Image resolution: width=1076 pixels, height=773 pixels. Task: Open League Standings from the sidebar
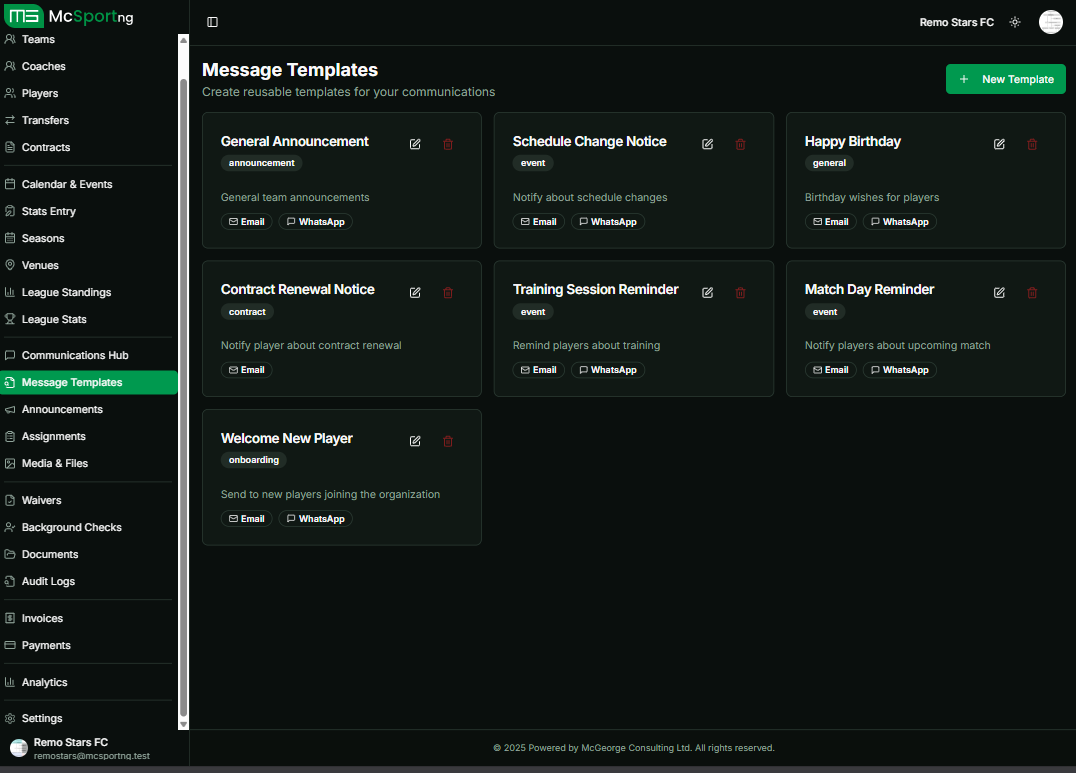coord(71,292)
